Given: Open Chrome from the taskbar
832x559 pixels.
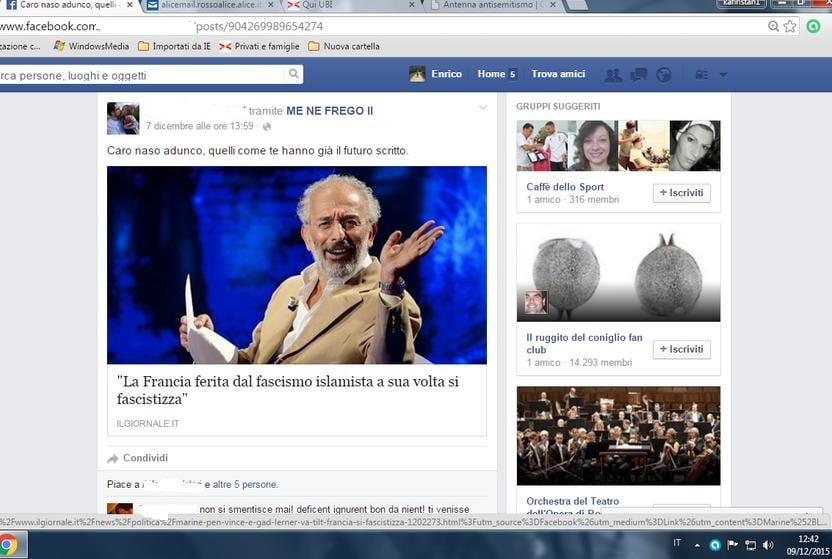Looking at the screenshot, I should coord(8,545).
